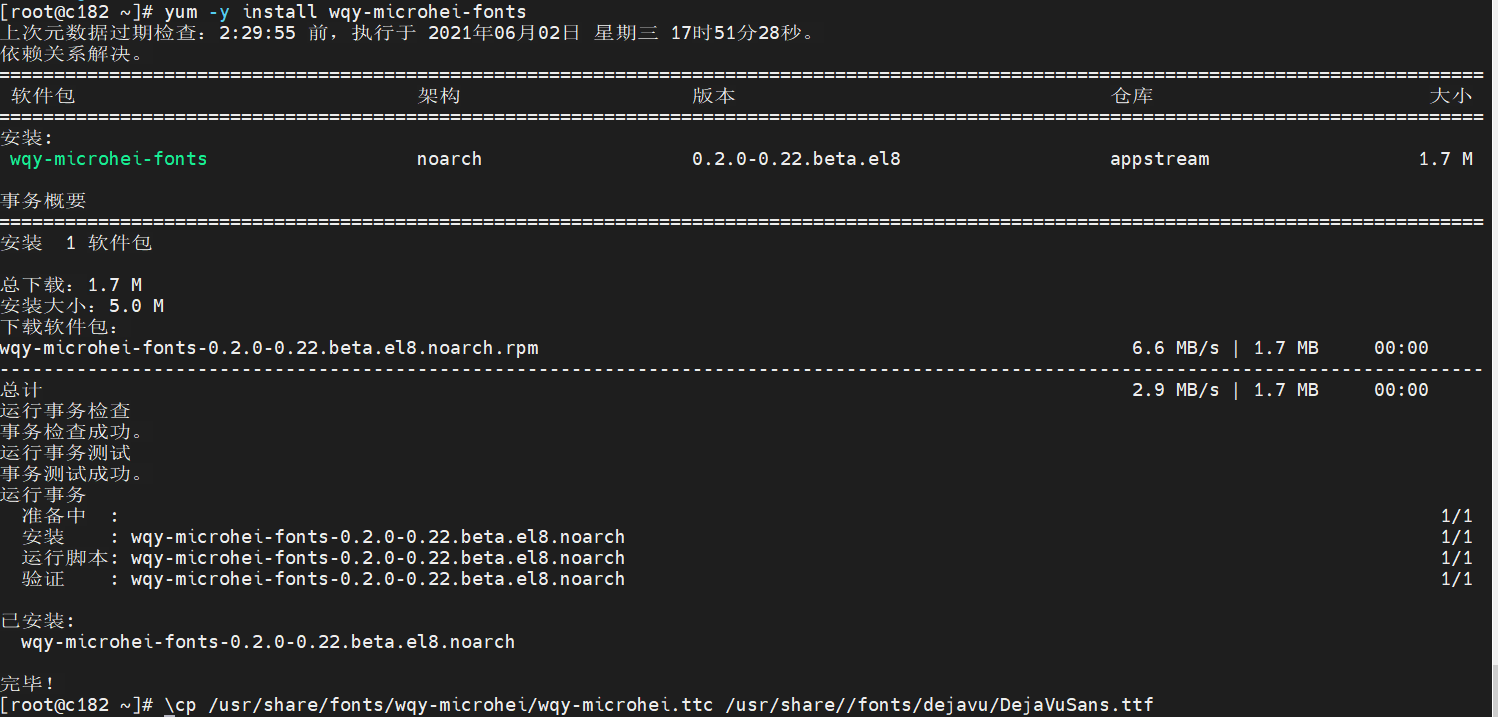Click the 仓库 column header
Screen dimensions: 1498x717
(1131, 96)
